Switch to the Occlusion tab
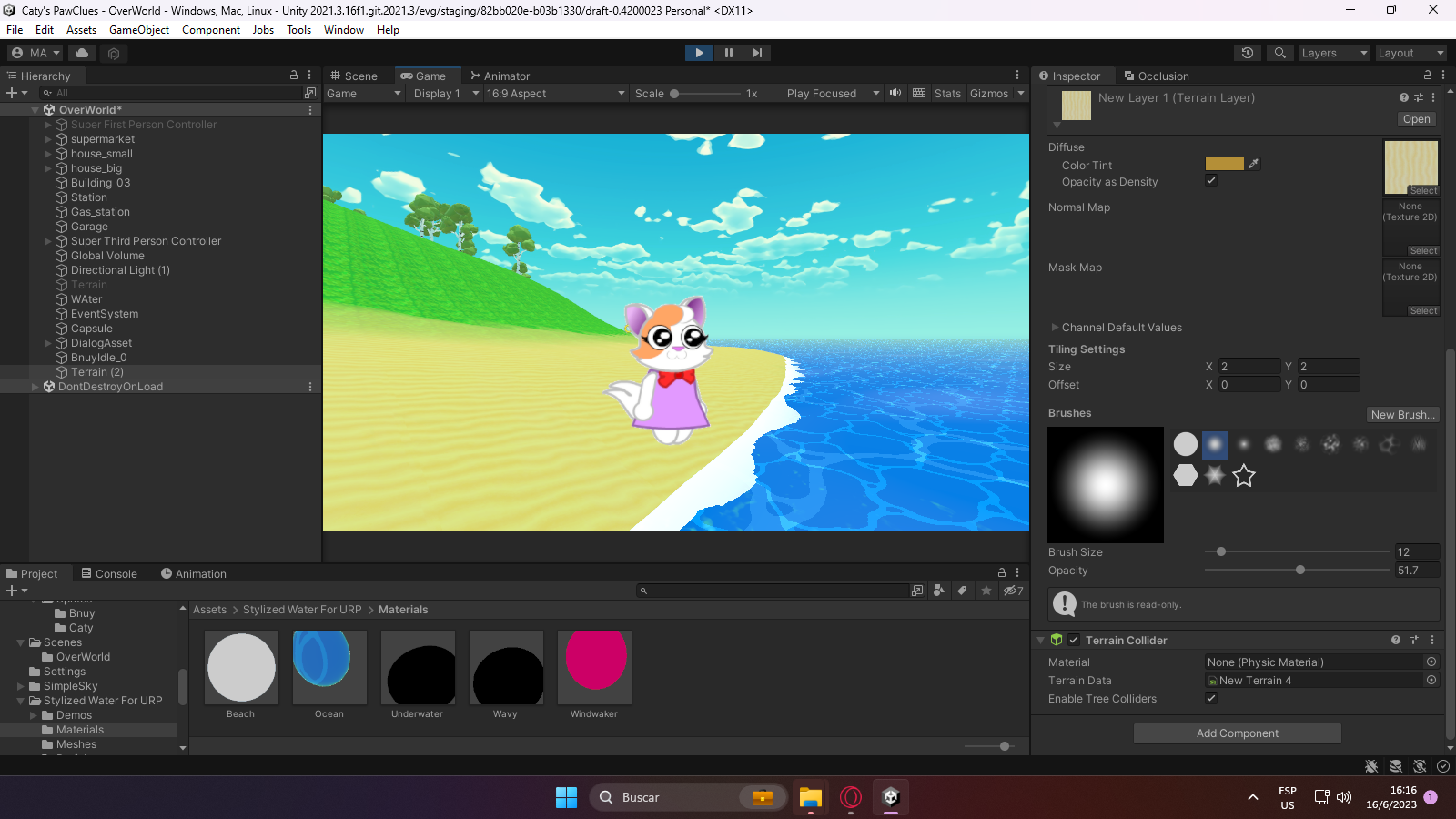Screen dimensions: 1456x819 click(x=1157, y=76)
